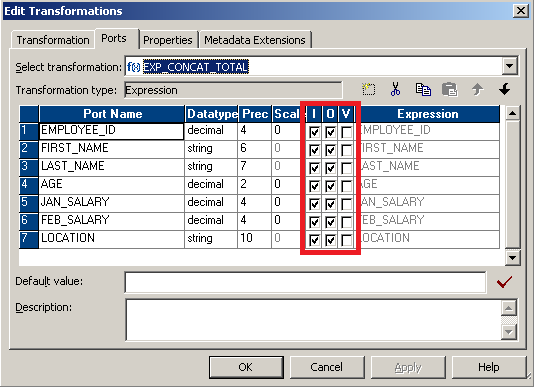
Task: Enable variable checkbox for AGE
Action: pos(347,186)
